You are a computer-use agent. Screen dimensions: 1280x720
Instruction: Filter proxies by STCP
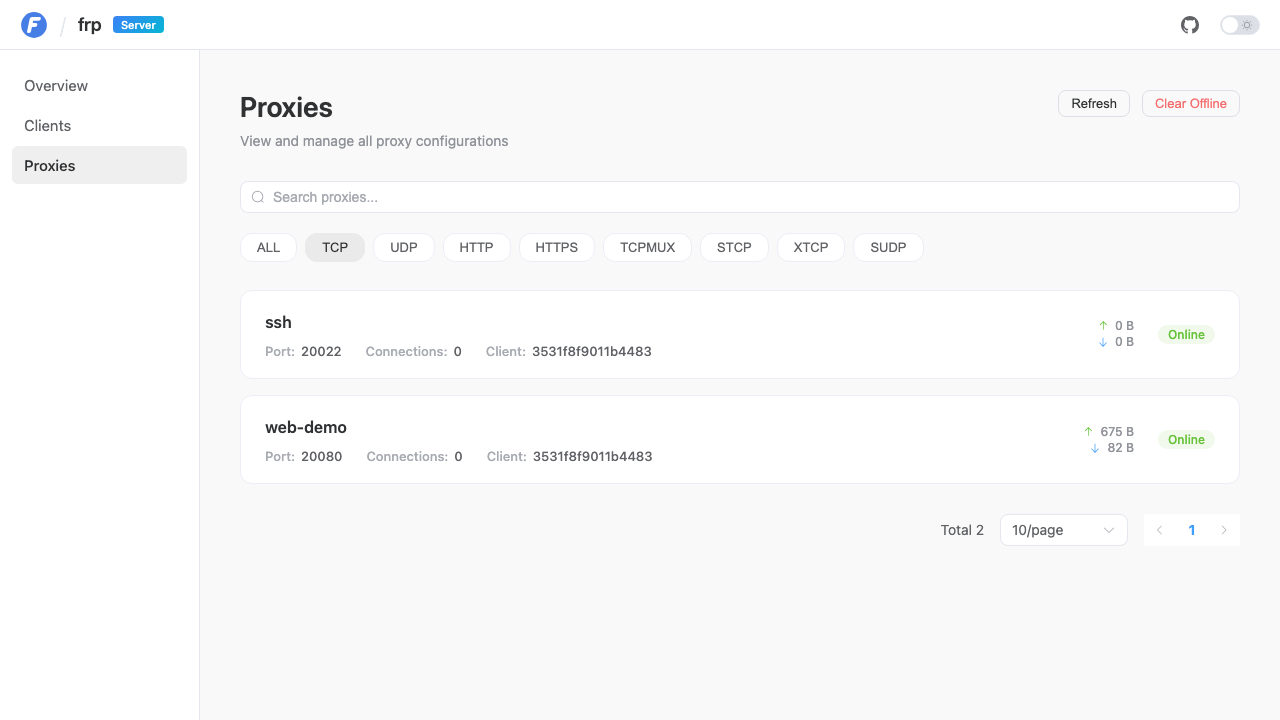point(734,247)
